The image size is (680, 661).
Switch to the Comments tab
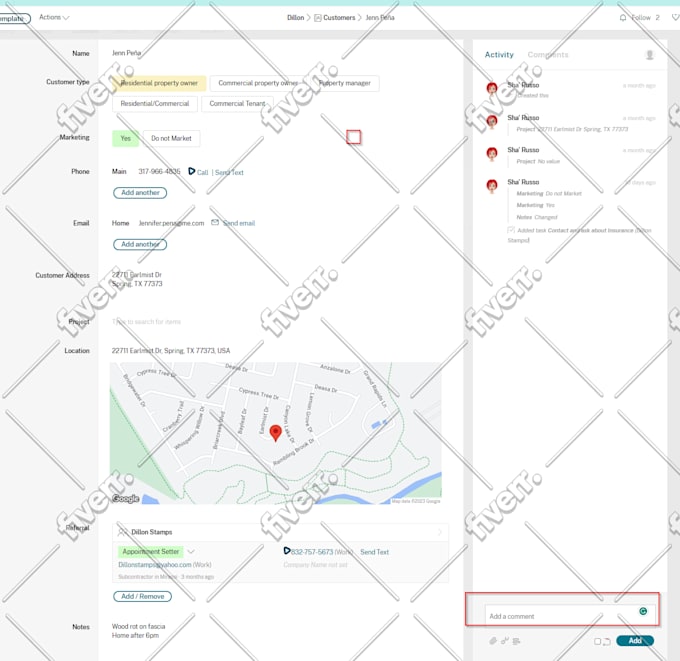pos(548,55)
